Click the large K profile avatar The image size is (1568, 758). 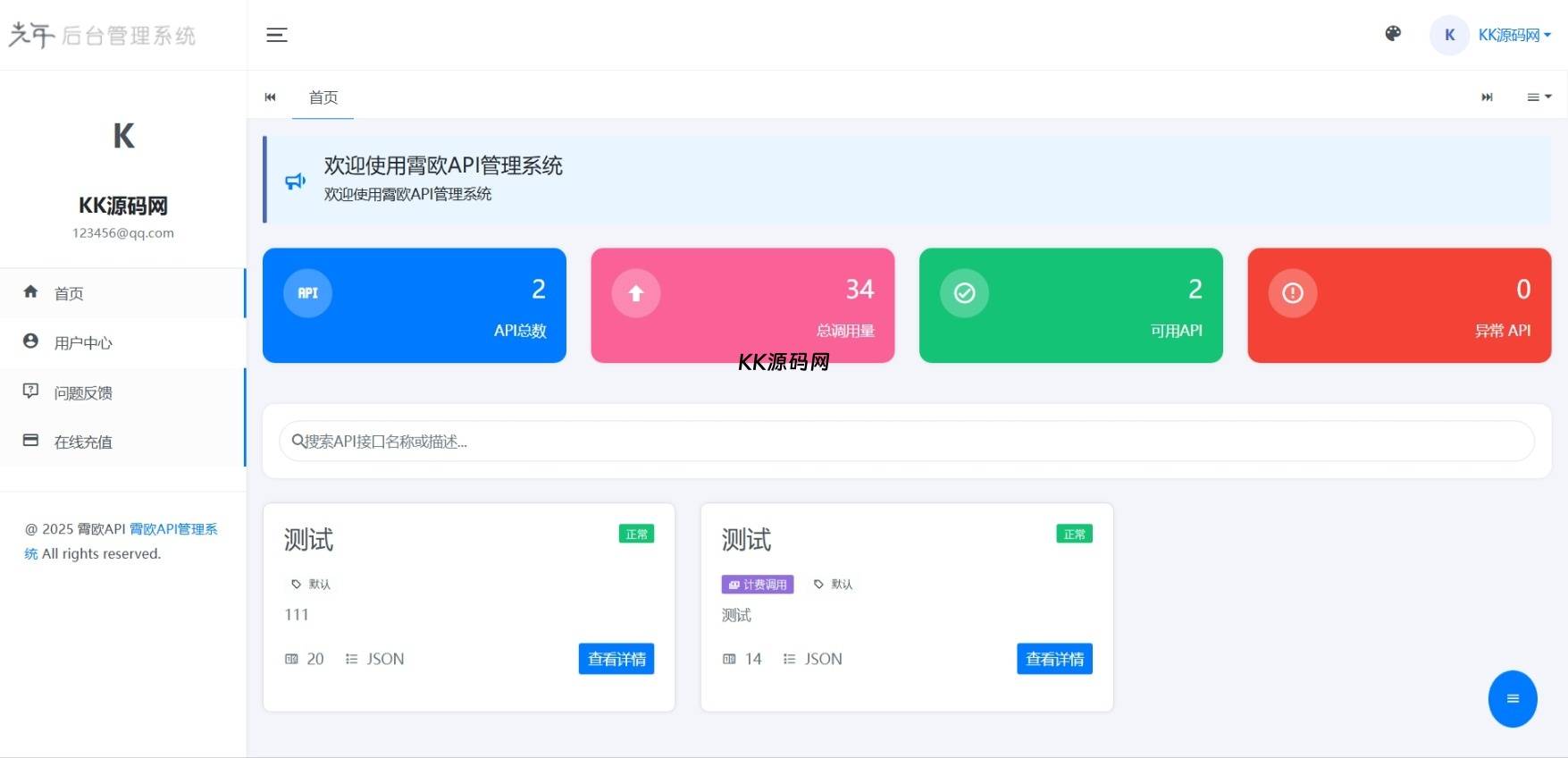tap(123, 136)
